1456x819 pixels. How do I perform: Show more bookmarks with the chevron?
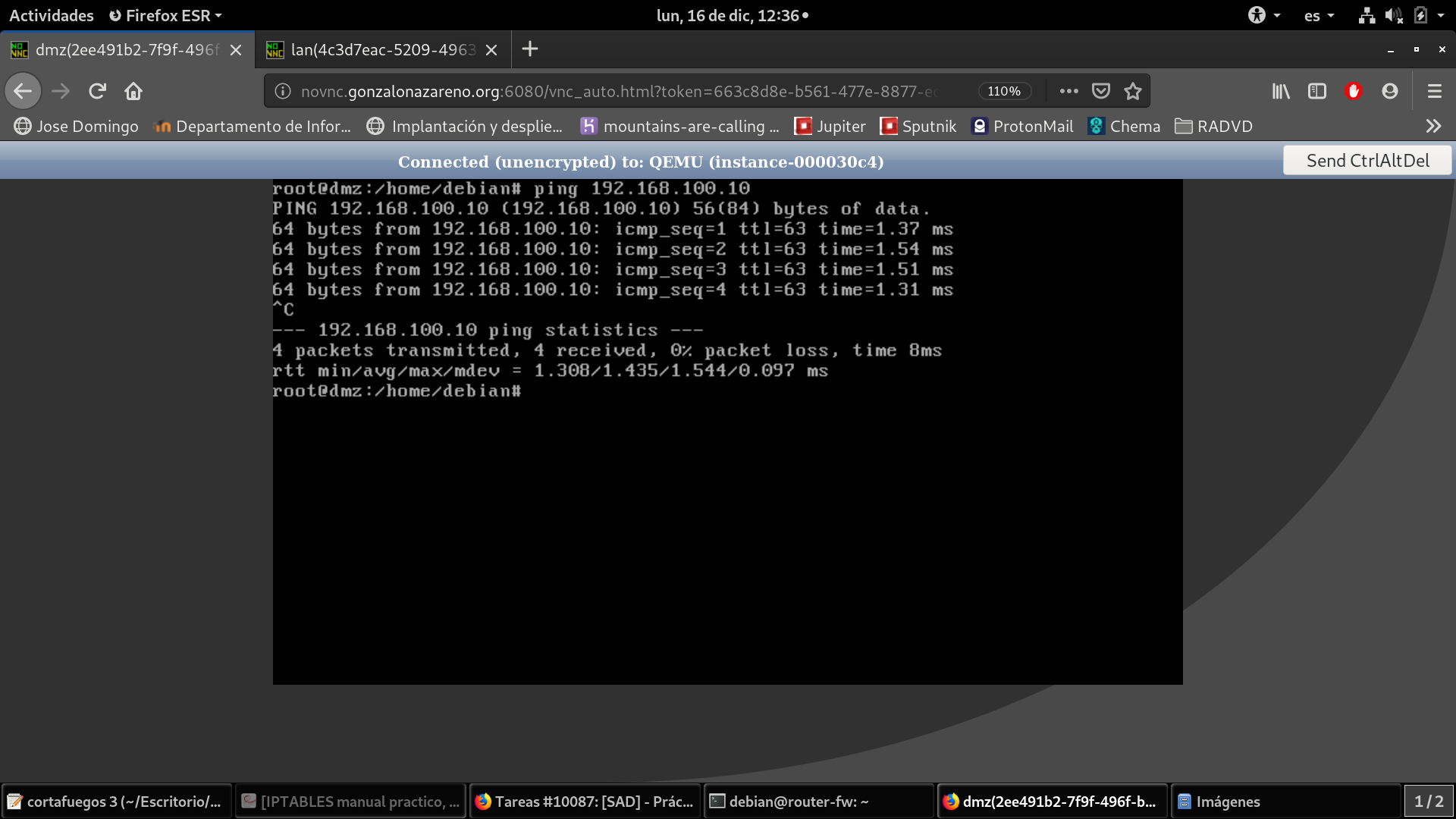1432,126
